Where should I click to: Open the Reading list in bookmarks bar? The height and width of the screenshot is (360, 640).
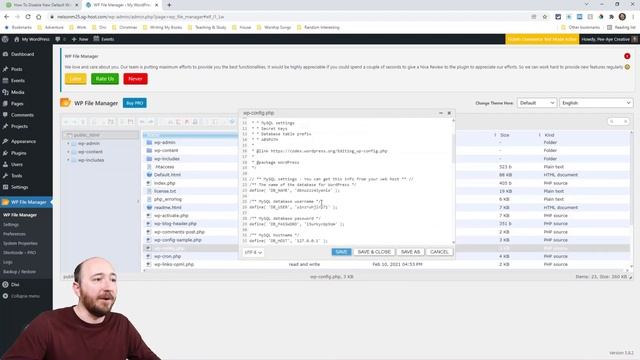621,27
